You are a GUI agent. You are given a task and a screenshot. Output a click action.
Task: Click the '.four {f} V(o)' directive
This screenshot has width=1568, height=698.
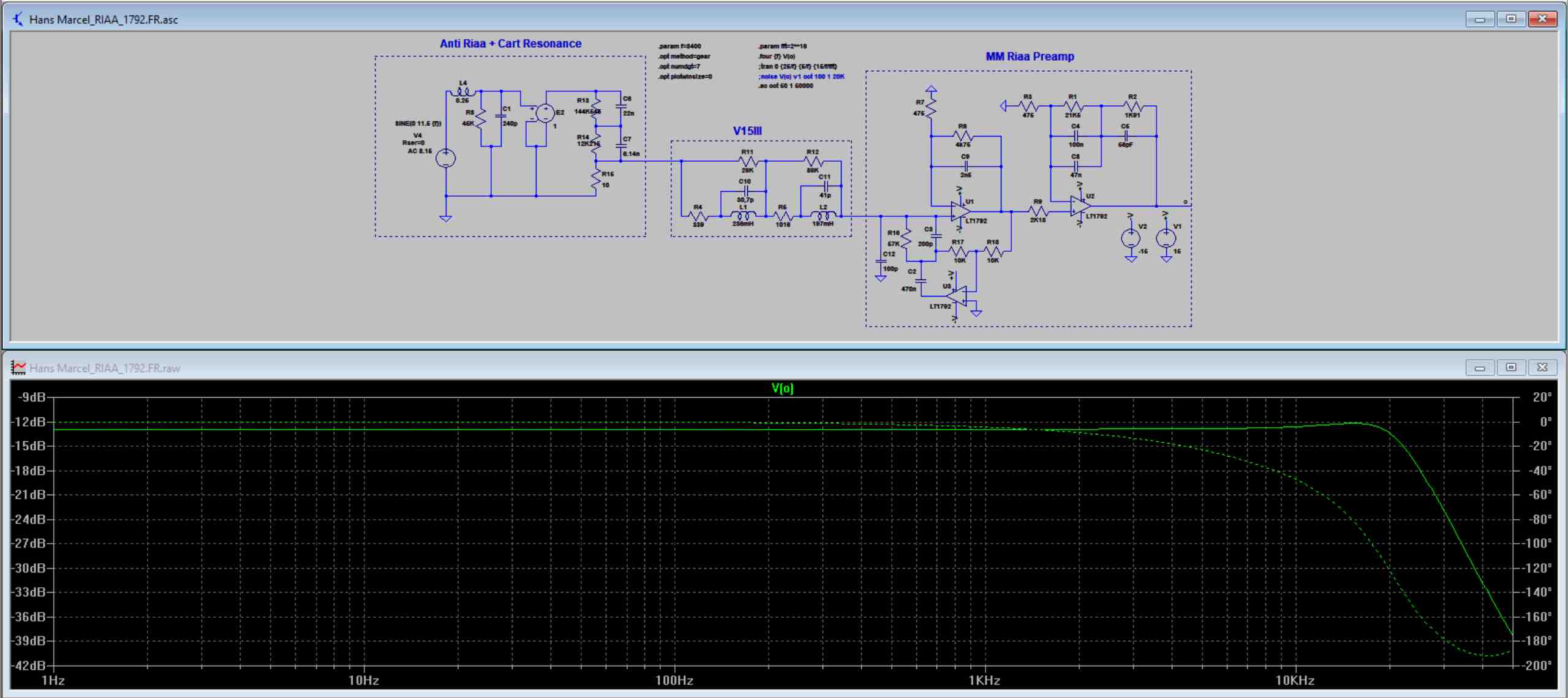777,56
